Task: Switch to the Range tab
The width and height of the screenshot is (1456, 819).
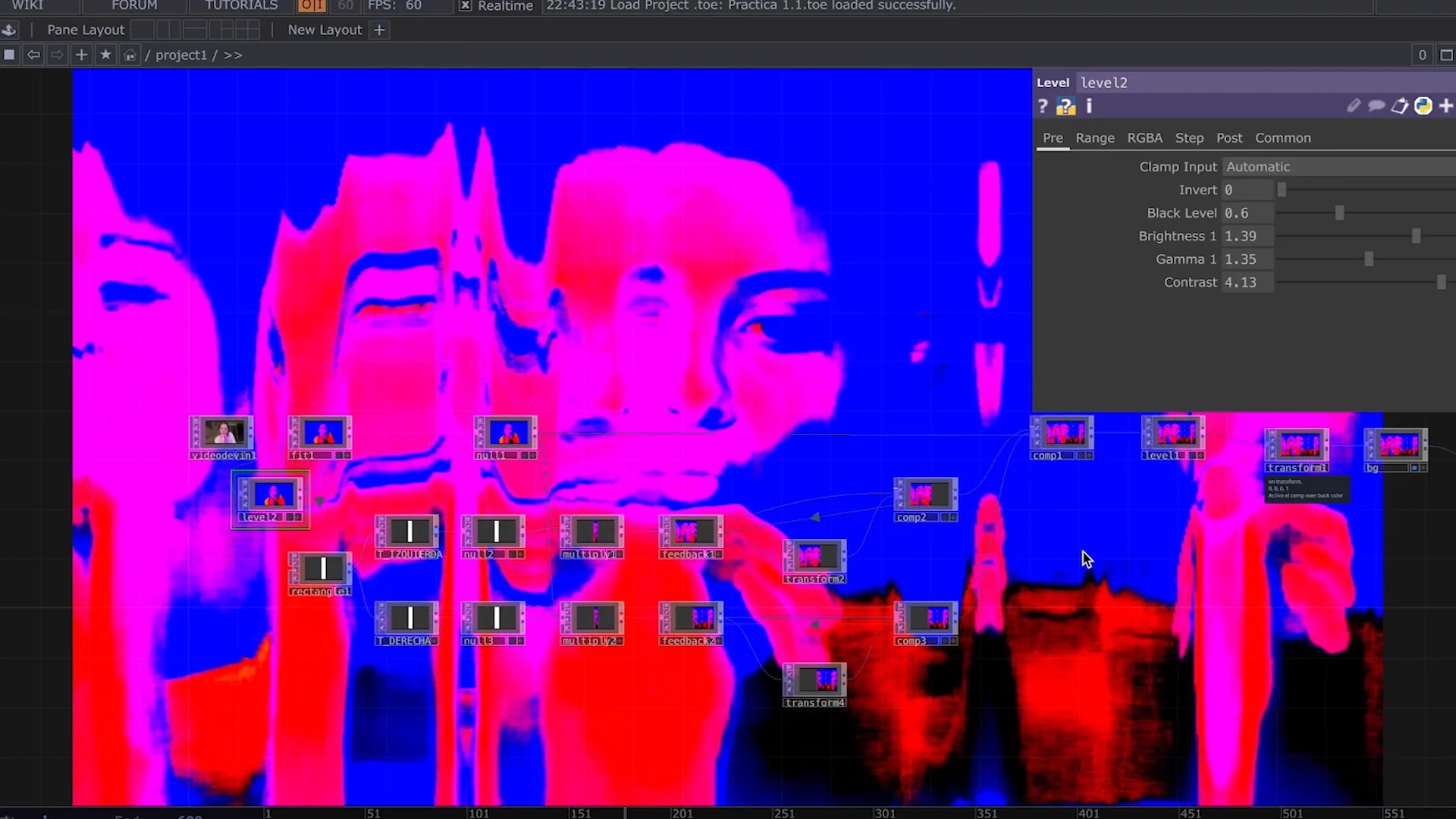Action: (1095, 138)
